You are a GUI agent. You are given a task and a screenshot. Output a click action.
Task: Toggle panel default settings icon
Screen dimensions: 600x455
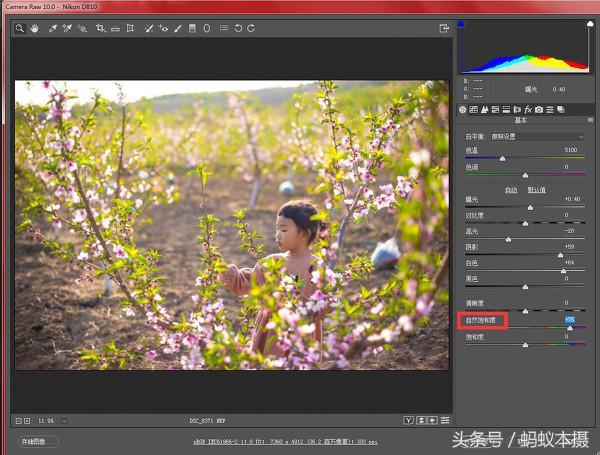point(445,421)
